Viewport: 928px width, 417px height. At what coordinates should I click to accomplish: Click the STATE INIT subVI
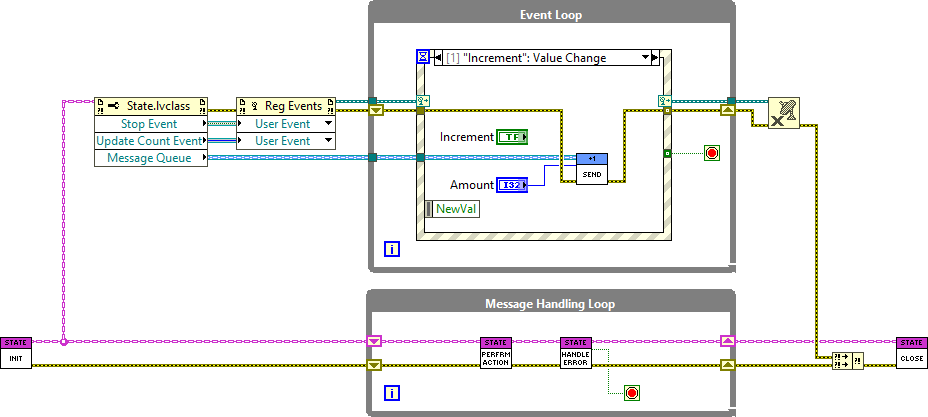coord(16,354)
